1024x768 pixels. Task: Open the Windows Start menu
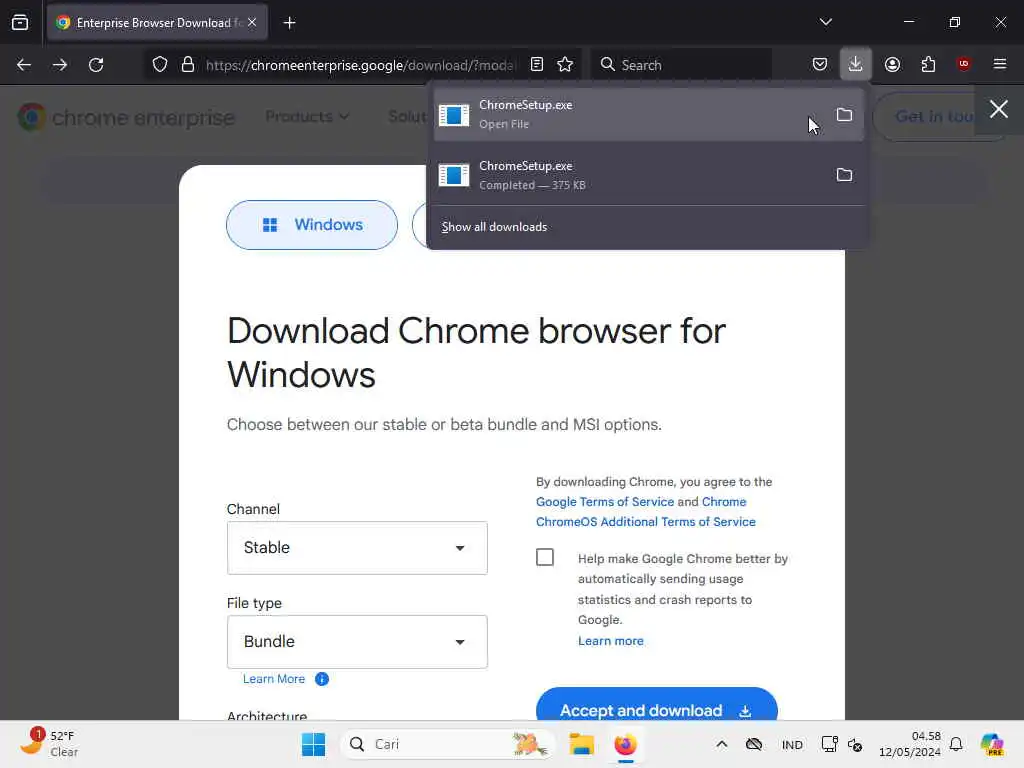click(313, 744)
